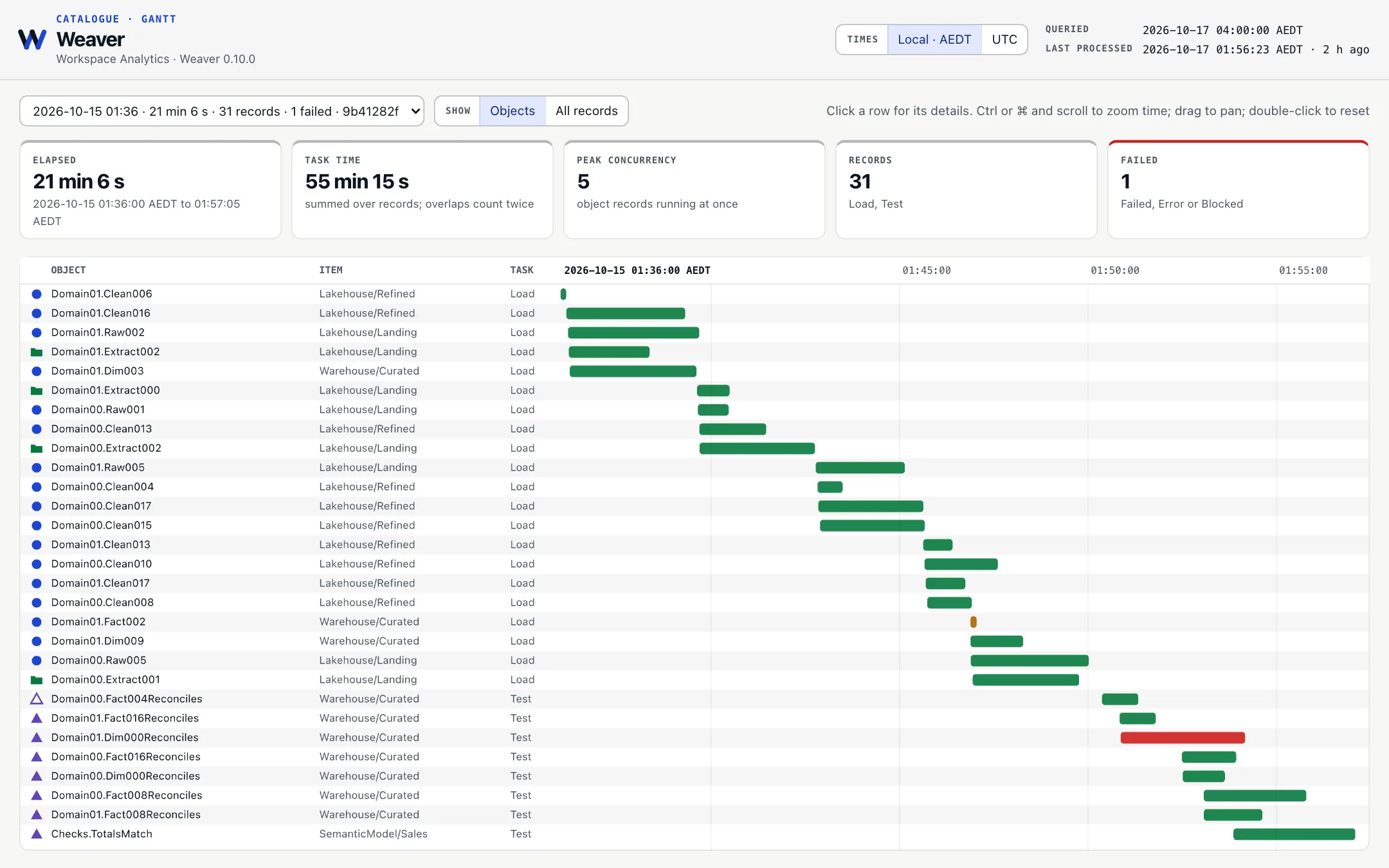Click purple triangle icon for Checks.TotalsMatch
This screenshot has width=1389, height=868.
[x=37, y=834]
